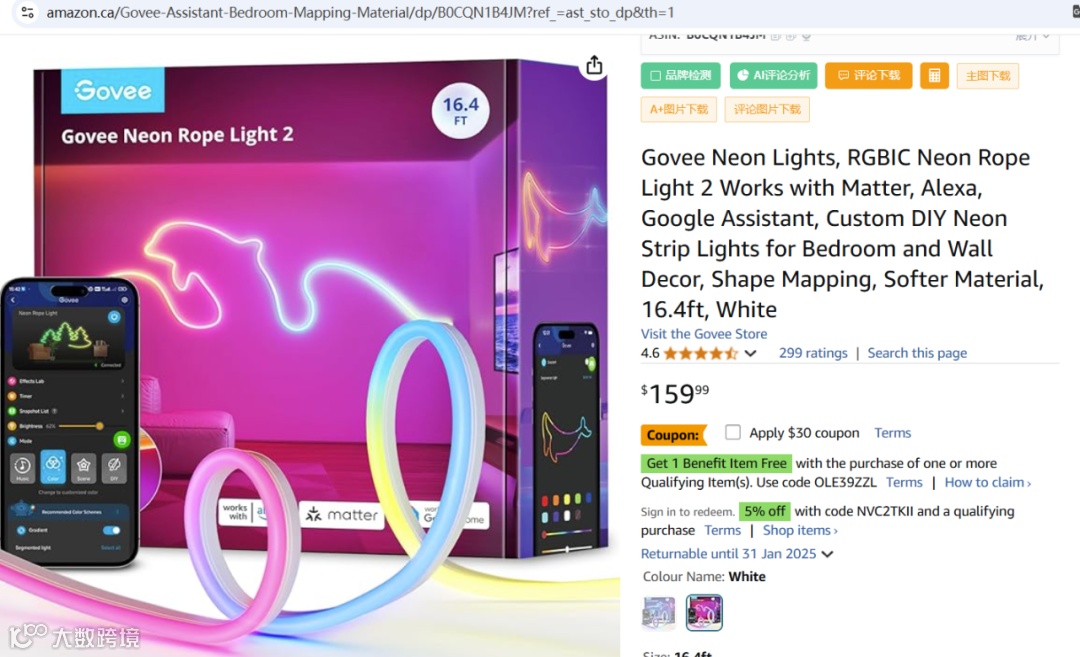The height and width of the screenshot is (657, 1080).
Task: Select the White colour swatch thumbnail
Action: [x=704, y=612]
